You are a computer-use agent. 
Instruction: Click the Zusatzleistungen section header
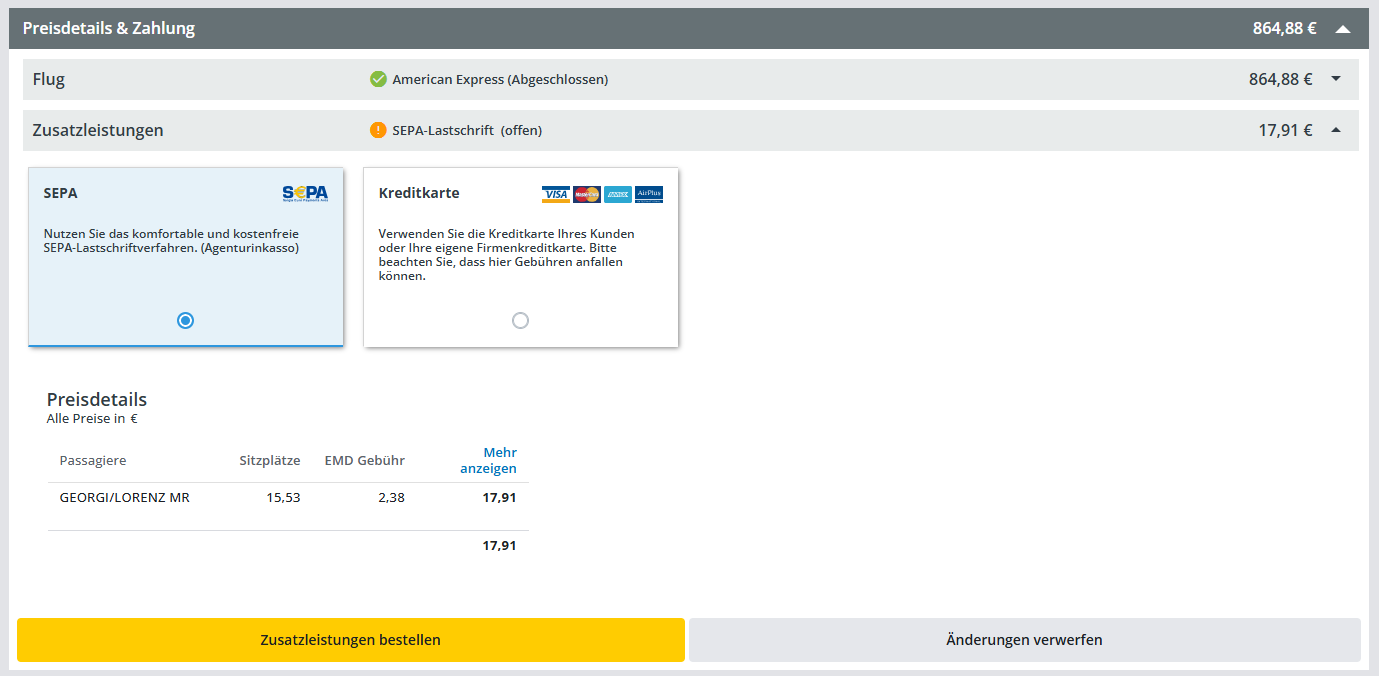98,130
